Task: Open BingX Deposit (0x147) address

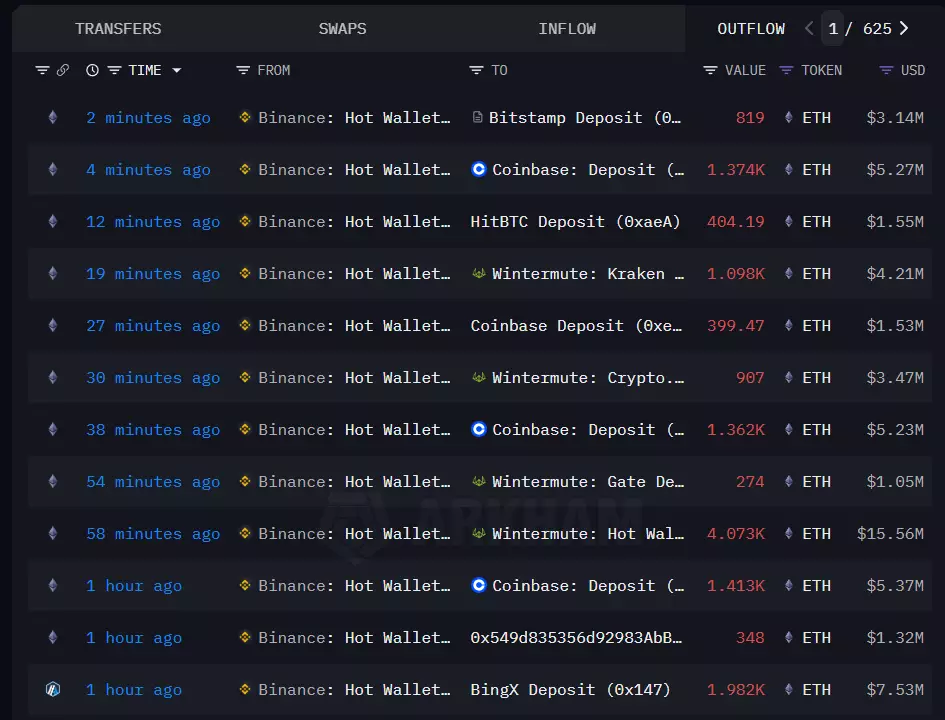Action: tap(570, 689)
